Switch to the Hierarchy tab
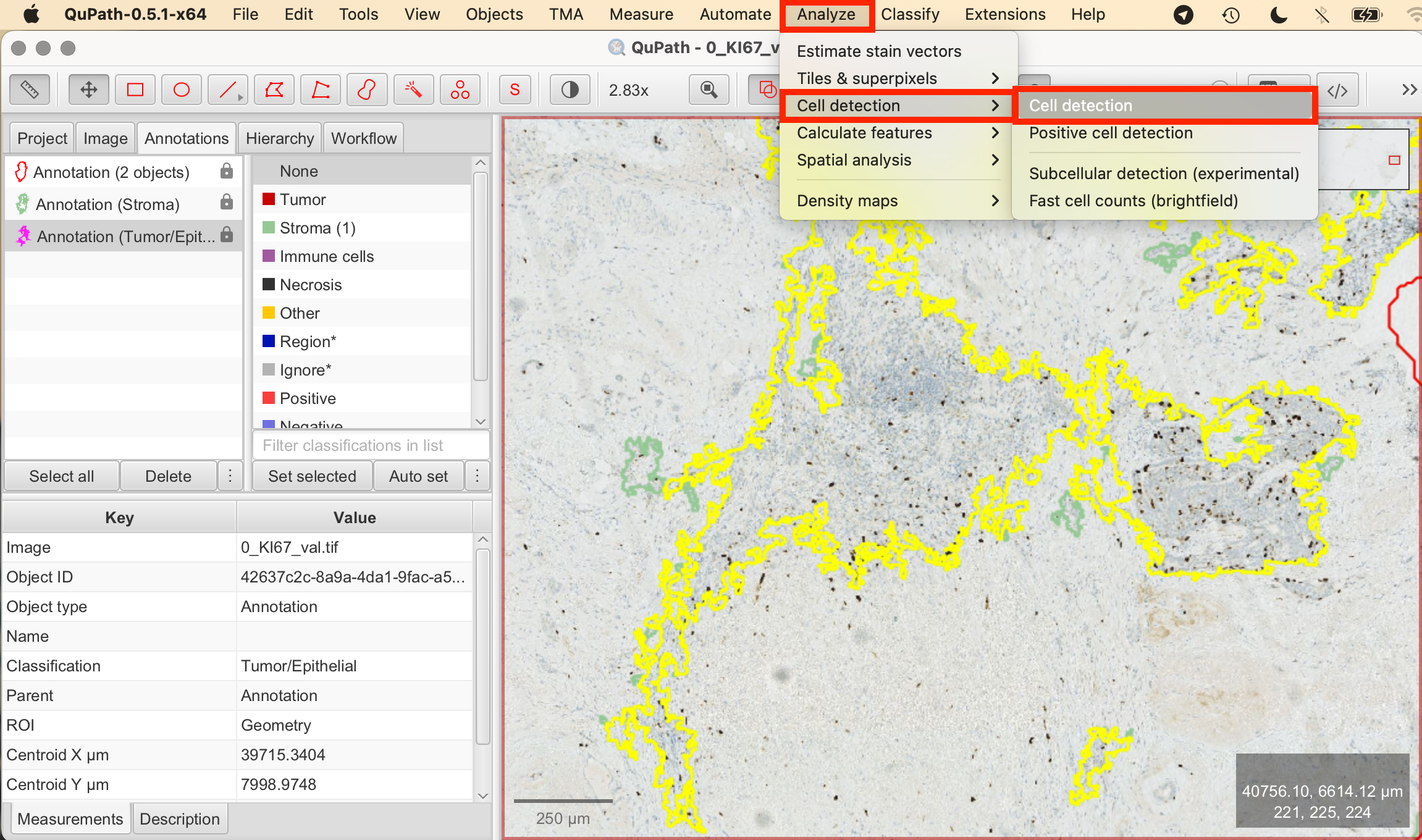Screen dimensions: 1422x840 [280, 138]
